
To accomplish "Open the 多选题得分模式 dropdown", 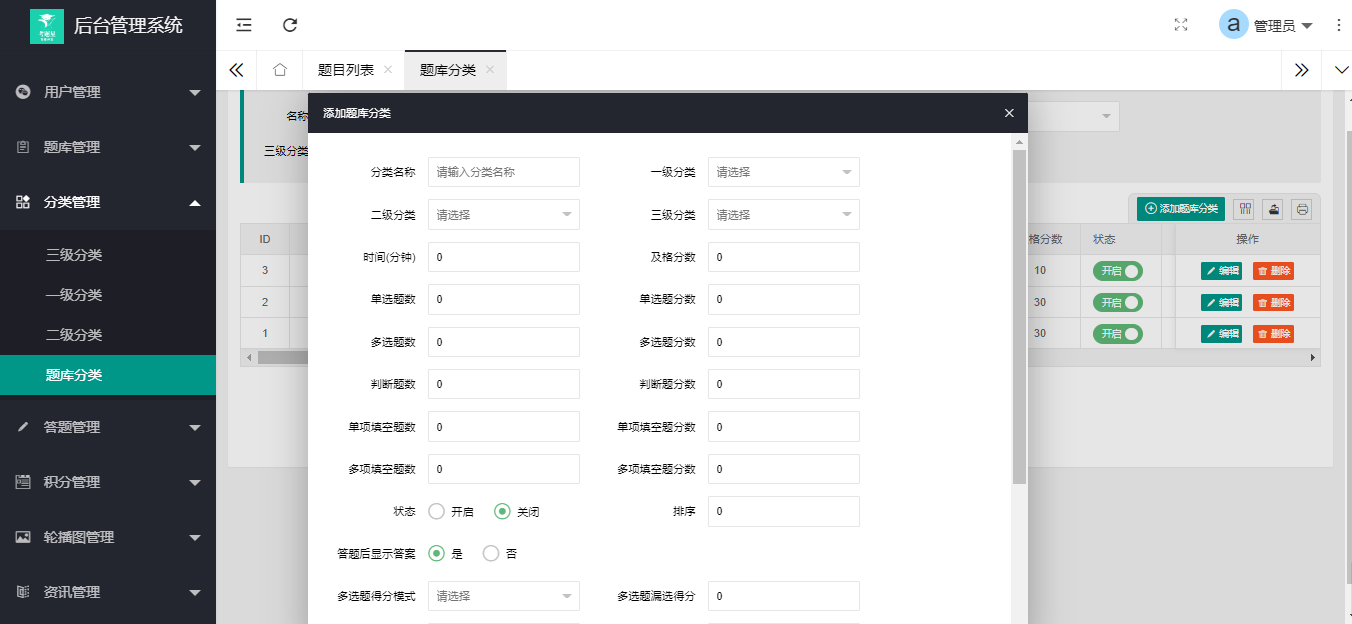I will [504, 596].
